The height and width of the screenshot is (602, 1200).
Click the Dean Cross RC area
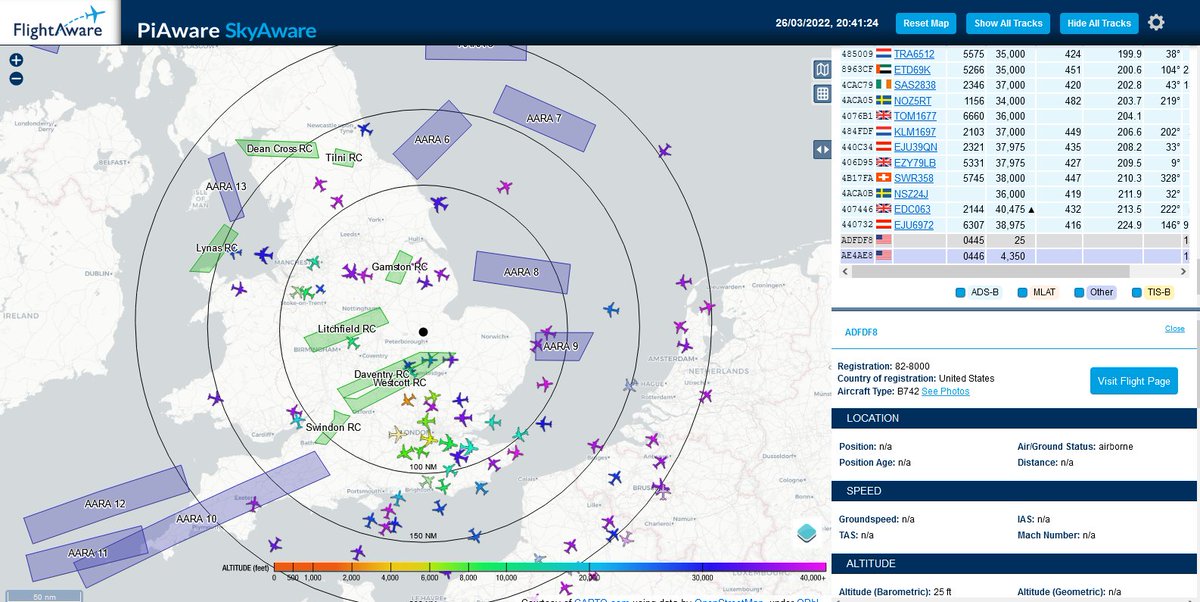point(279,149)
